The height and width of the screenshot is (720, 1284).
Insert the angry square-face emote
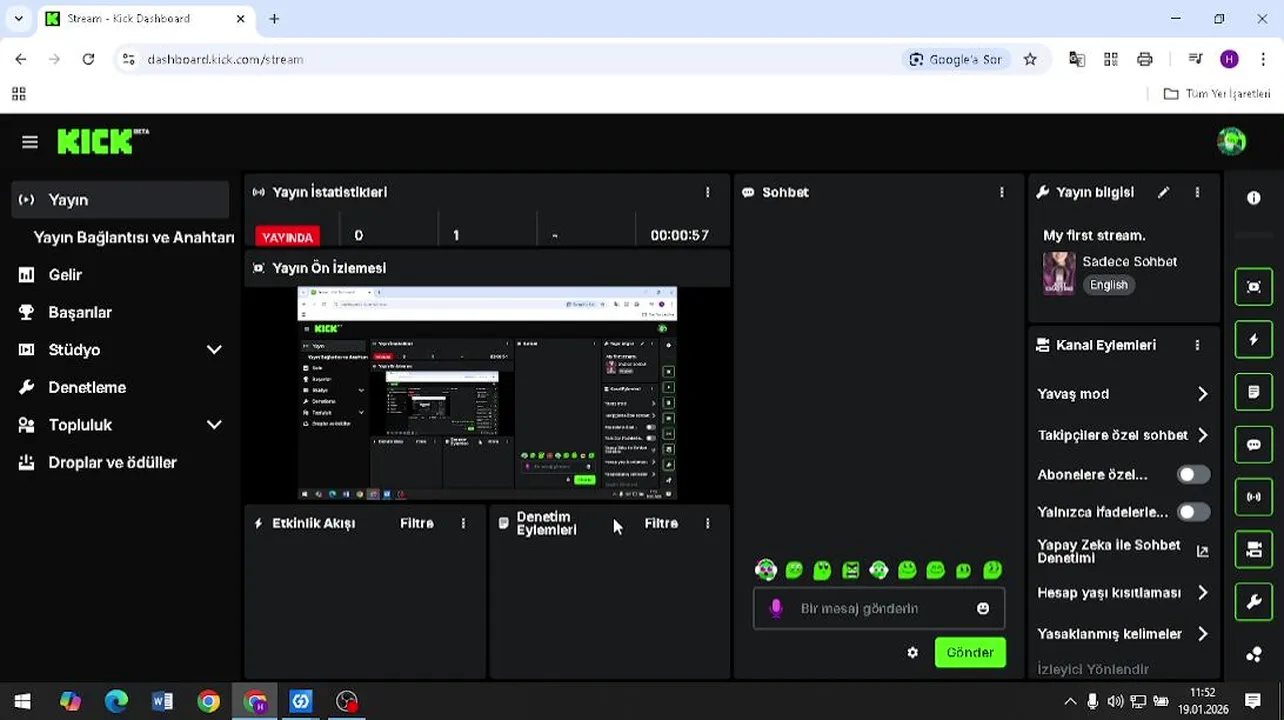click(850, 570)
